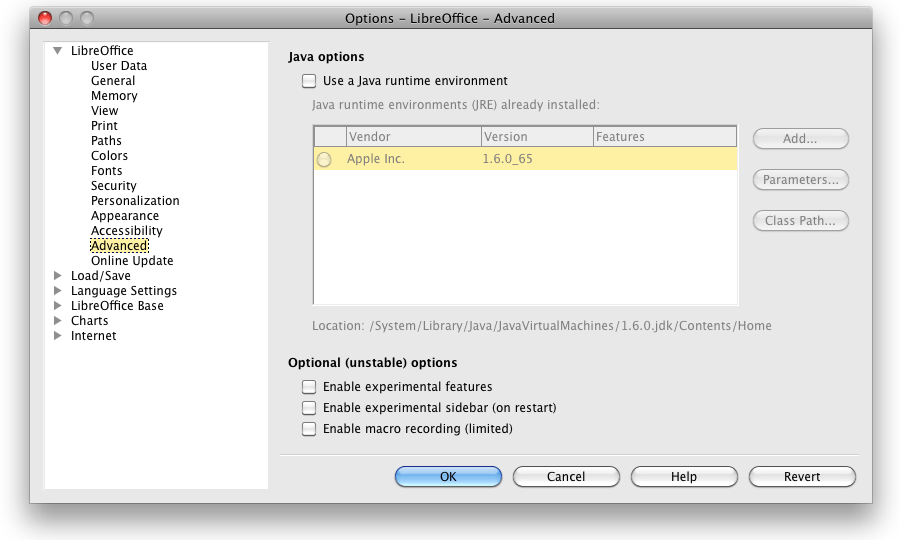Open the Print options page
This screenshot has width=900, height=540.
coord(104,126)
